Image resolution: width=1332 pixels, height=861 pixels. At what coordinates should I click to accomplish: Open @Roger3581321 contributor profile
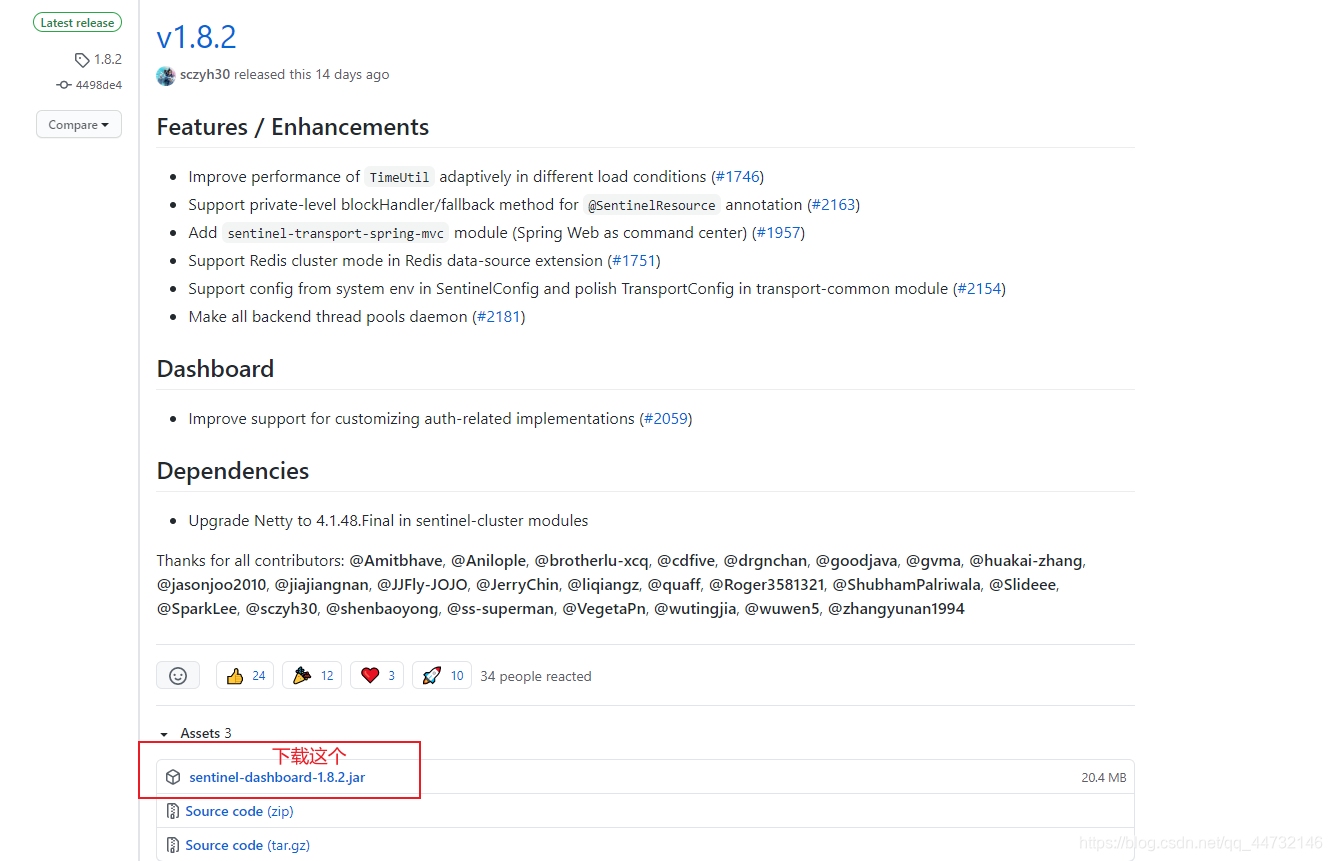click(x=767, y=585)
